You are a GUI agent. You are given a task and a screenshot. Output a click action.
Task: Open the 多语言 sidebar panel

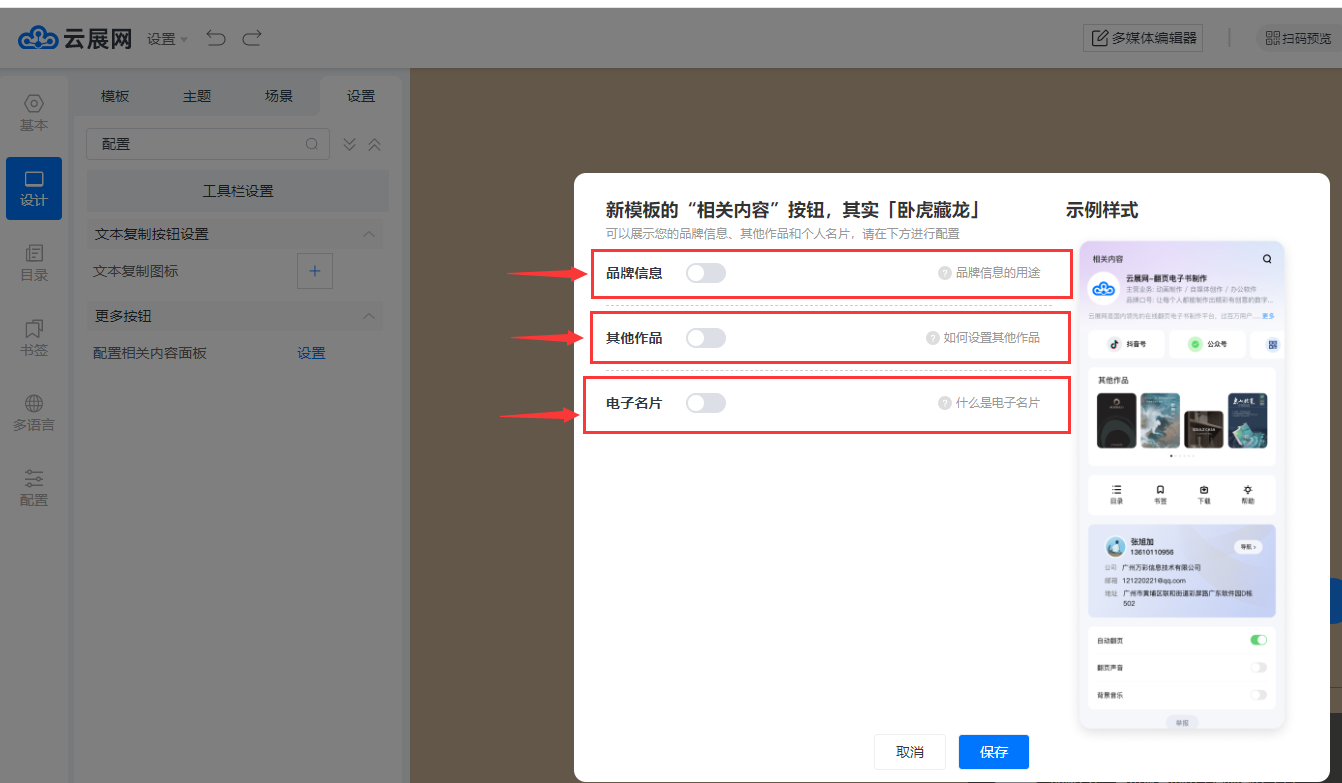coord(34,413)
